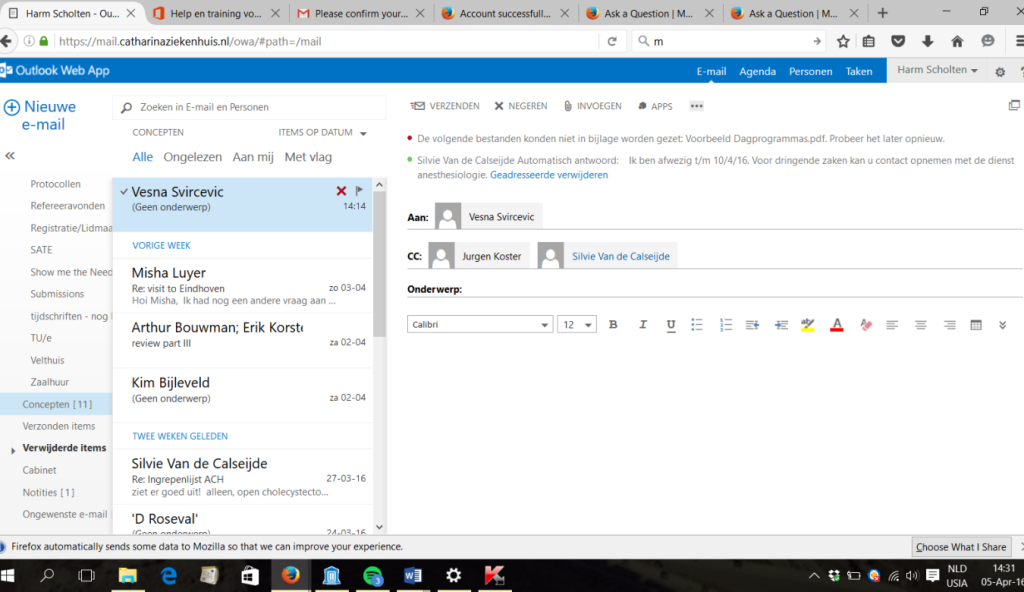Select the Ongelezen filter in the message list

[192, 157]
